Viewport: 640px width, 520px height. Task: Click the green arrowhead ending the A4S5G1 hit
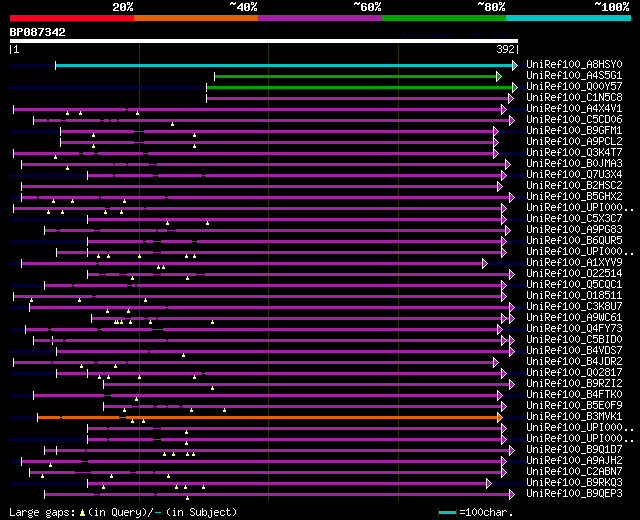point(499,76)
